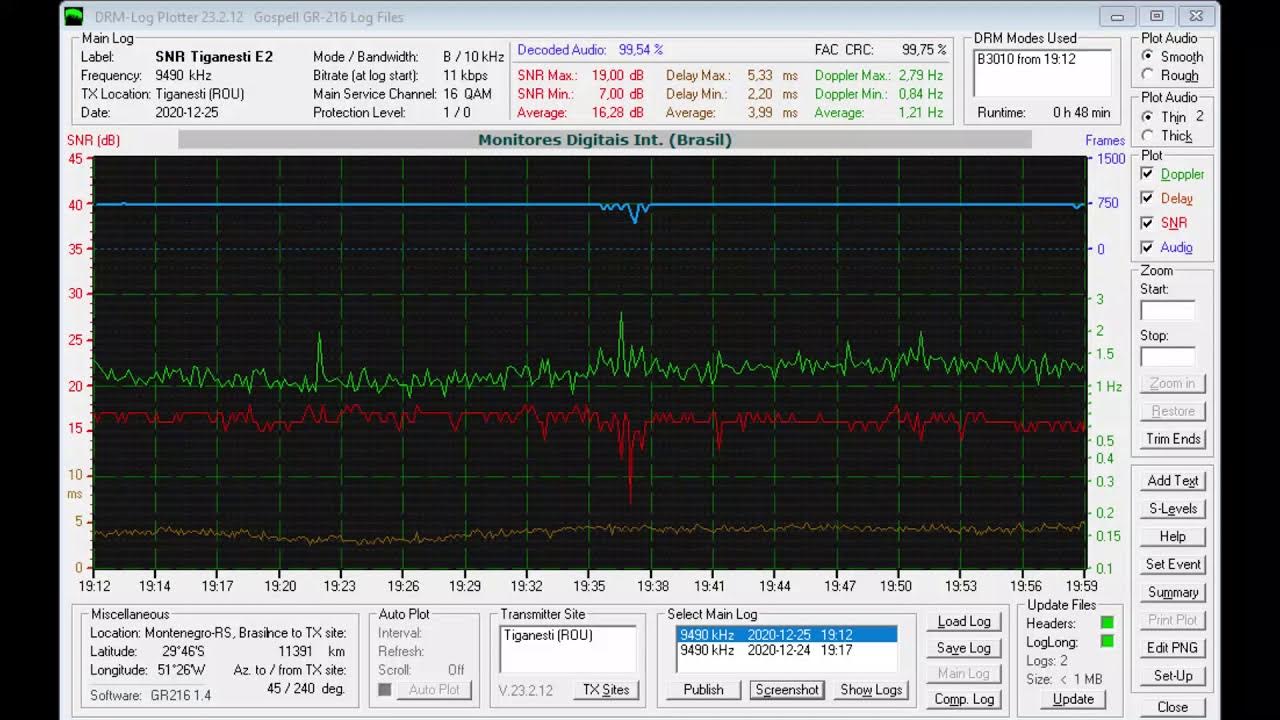The width and height of the screenshot is (1280, 720).
Task: Click the Trim Ends button
Action: click(1173, 439)
